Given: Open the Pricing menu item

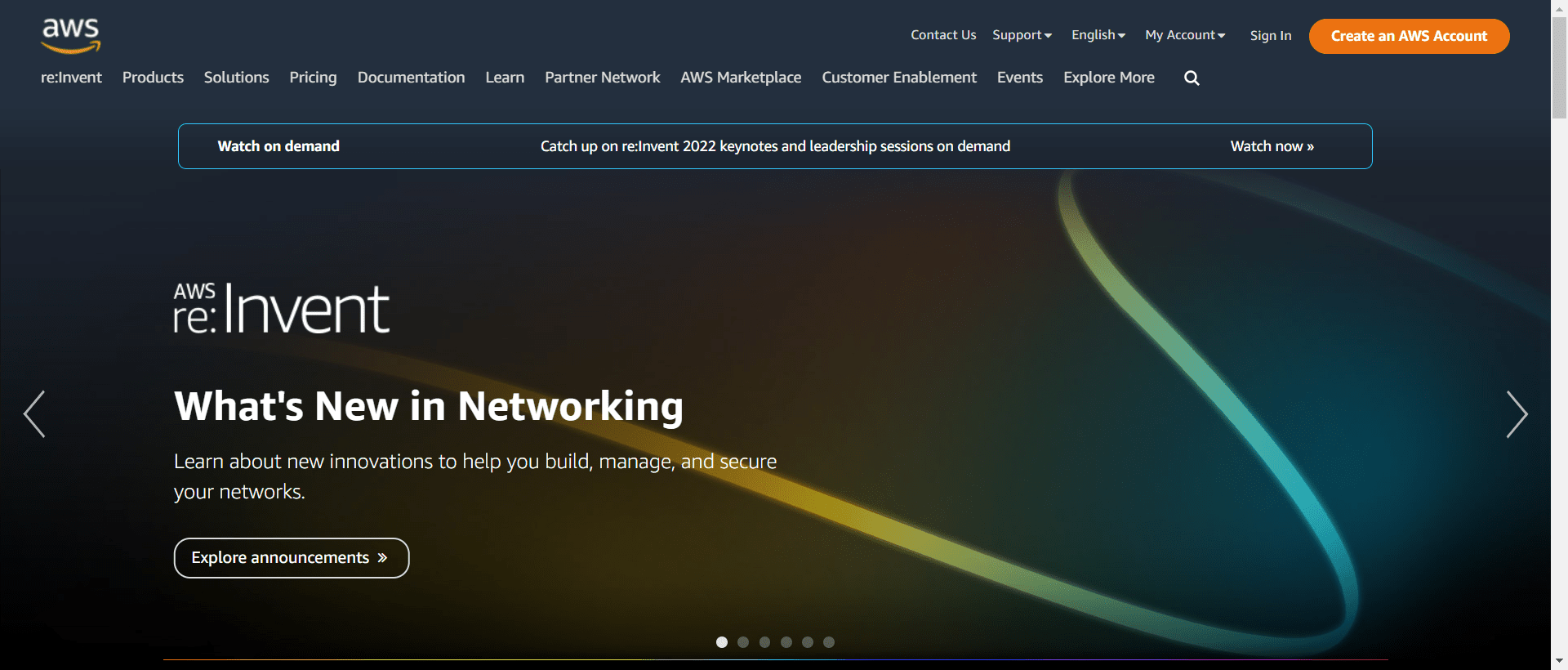Looking at the screenshot, I should [x=313, y=78].
